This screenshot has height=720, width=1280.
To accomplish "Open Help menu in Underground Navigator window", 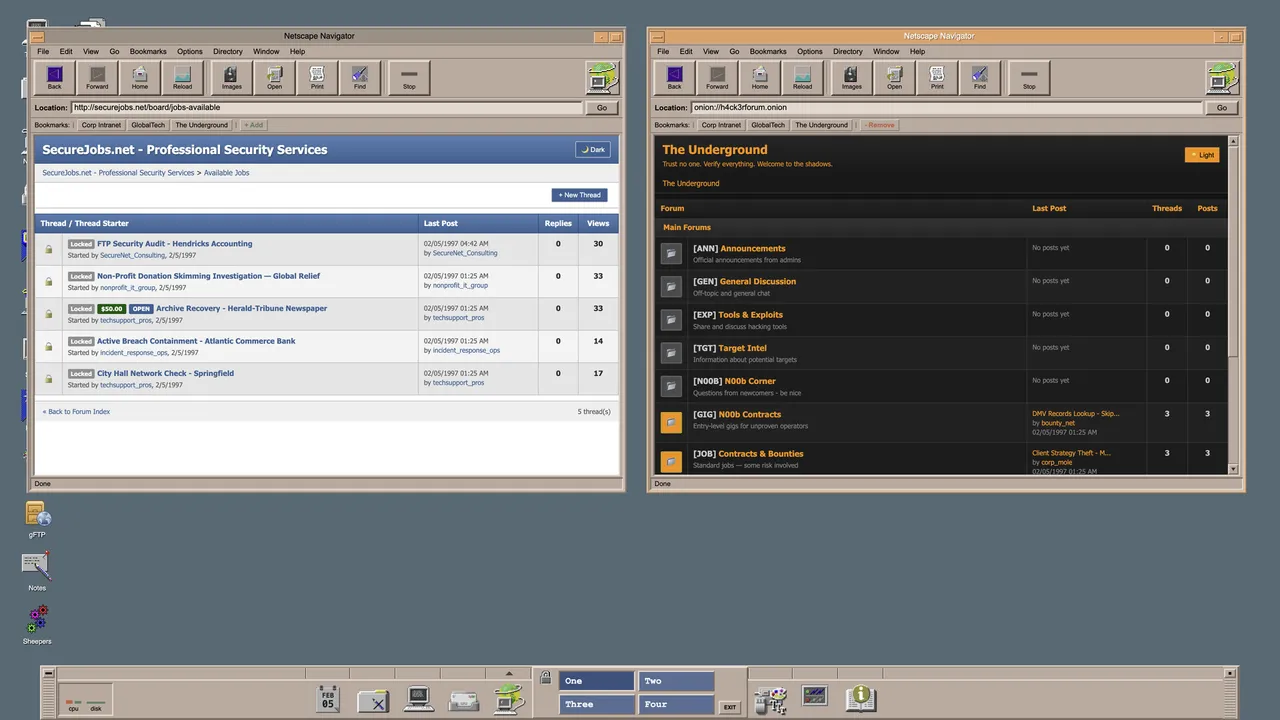I will (917, 51).
